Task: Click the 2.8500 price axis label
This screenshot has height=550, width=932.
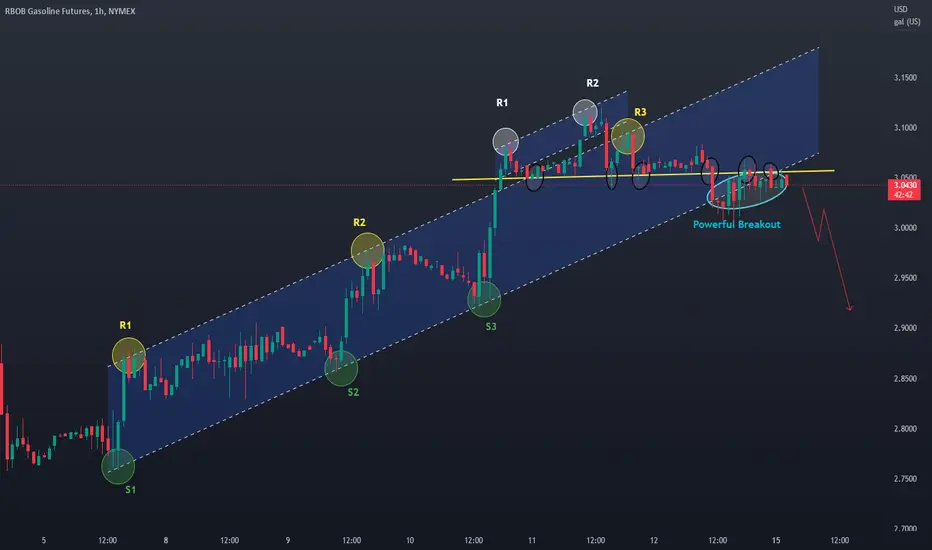Action: click(x=905, y=379)
